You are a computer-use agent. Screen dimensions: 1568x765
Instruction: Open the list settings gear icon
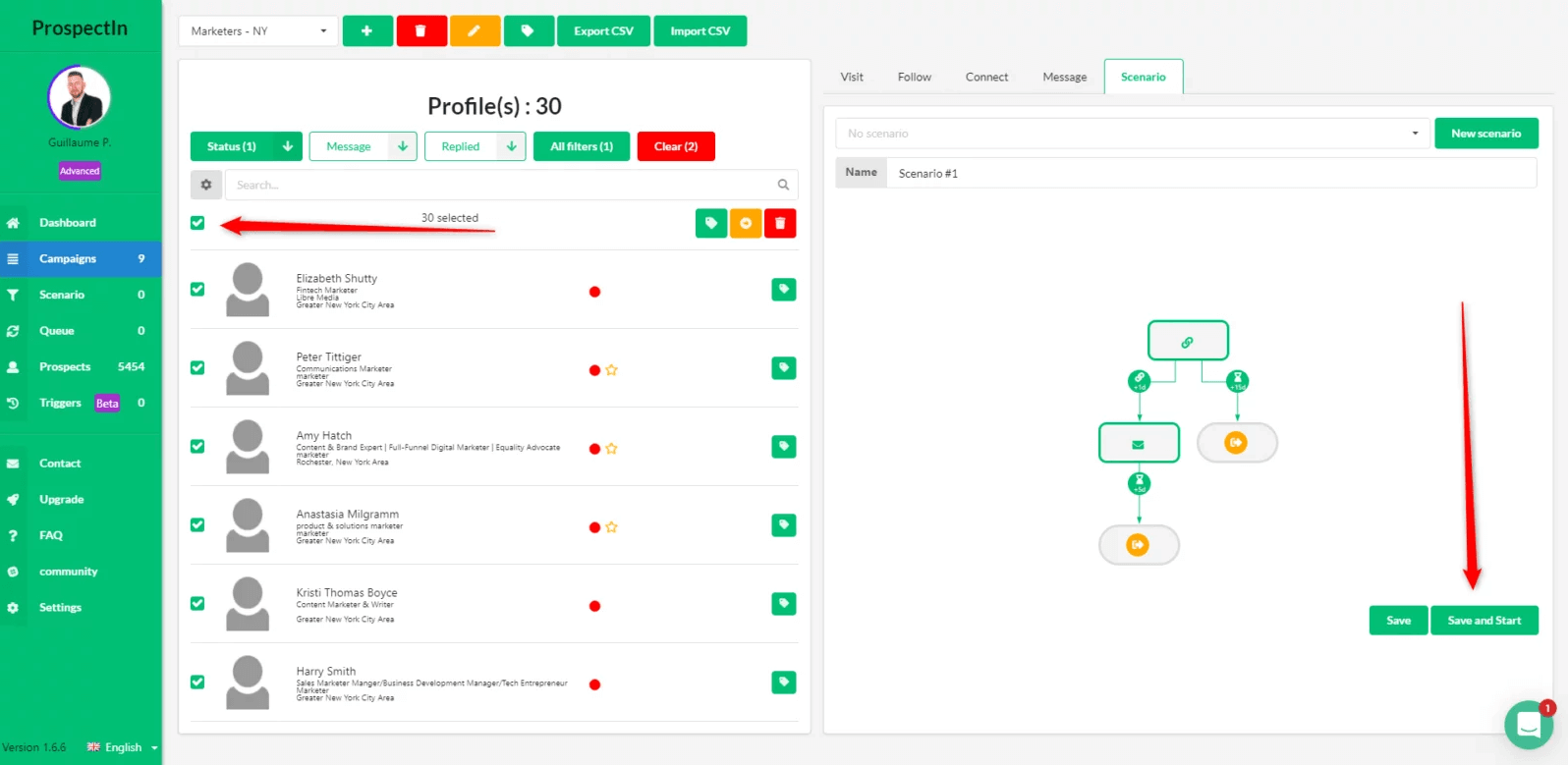point(205,185)
